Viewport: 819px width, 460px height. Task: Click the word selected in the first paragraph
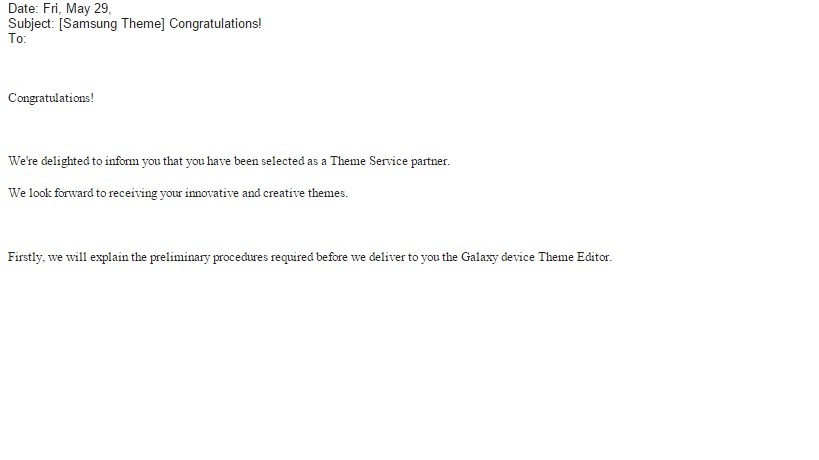pos(283,161)
